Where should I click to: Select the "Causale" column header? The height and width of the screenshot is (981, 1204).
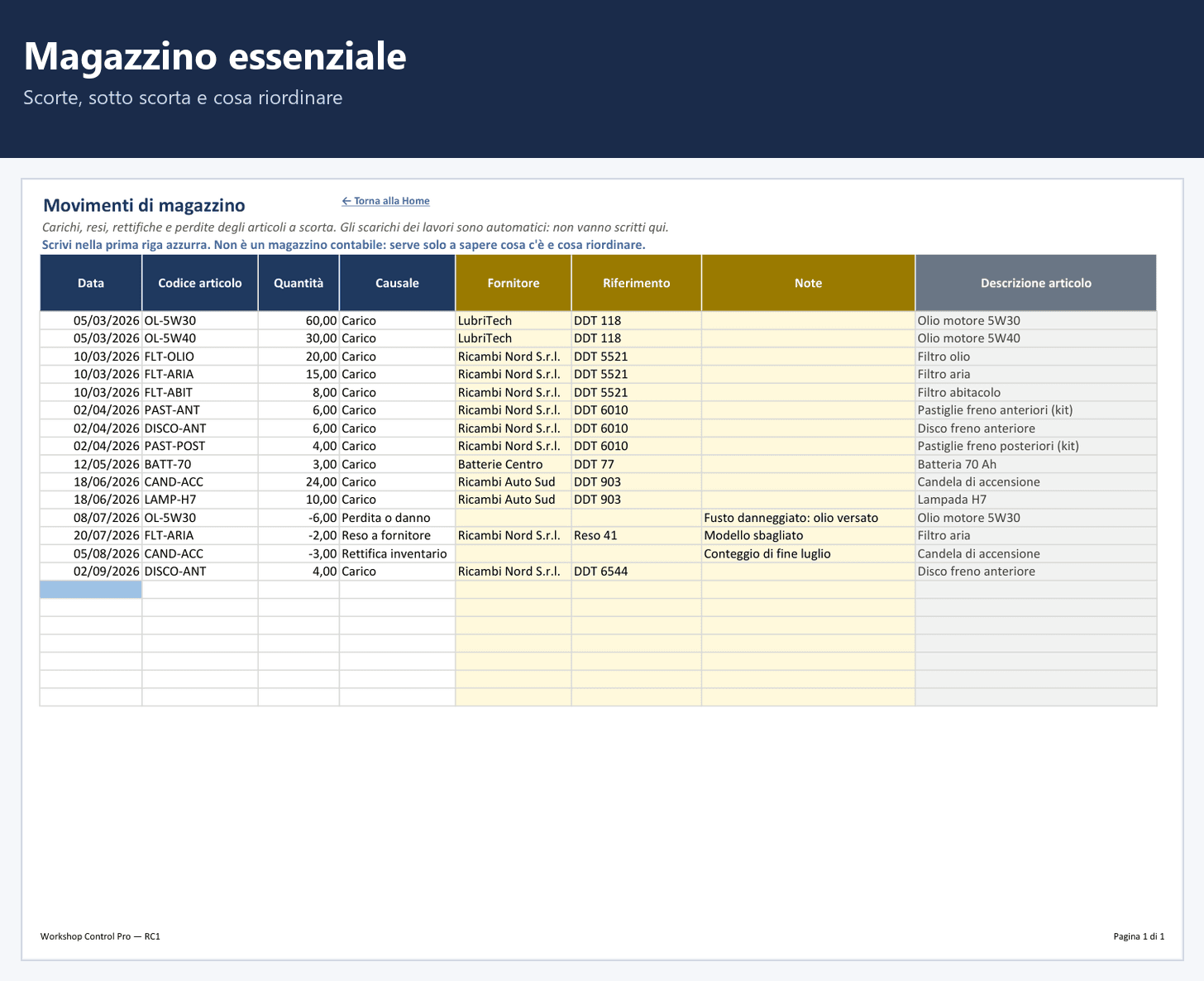[397, 283]
